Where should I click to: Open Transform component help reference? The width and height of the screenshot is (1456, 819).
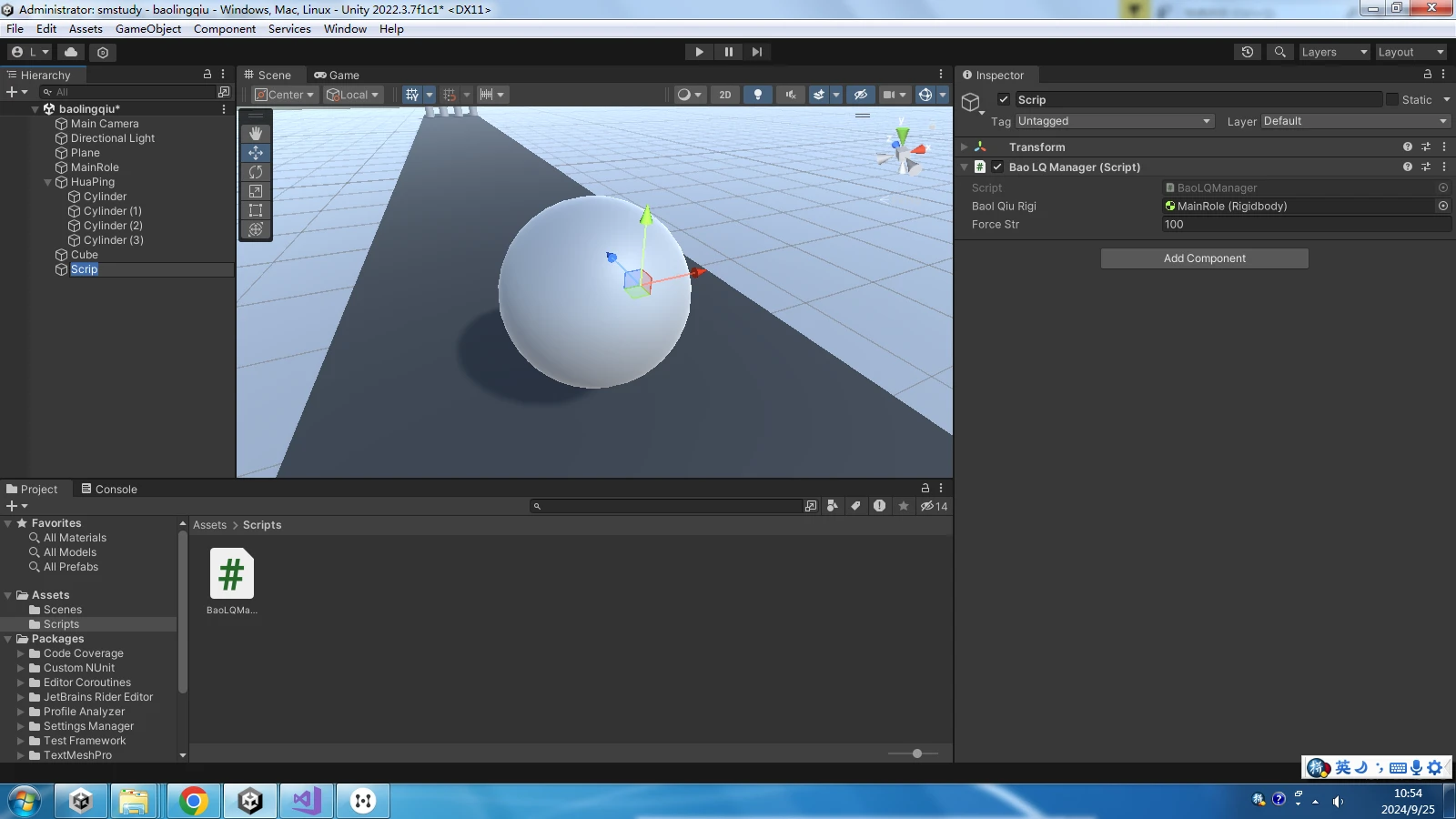click(1408, 147)
